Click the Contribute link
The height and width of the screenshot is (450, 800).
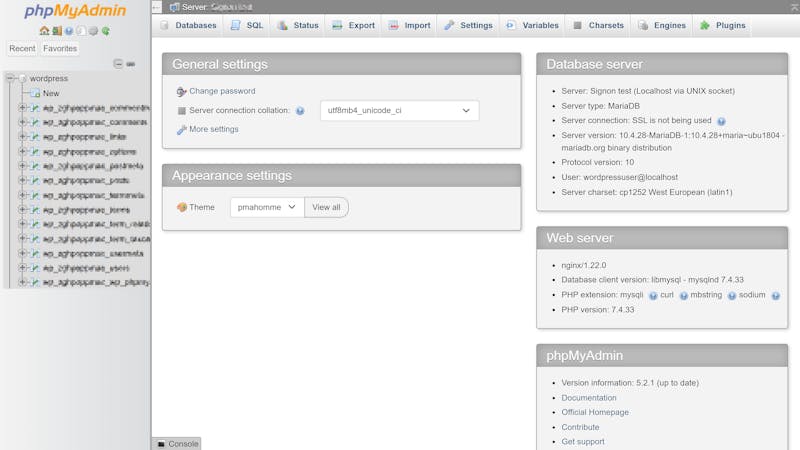[580, 427]
